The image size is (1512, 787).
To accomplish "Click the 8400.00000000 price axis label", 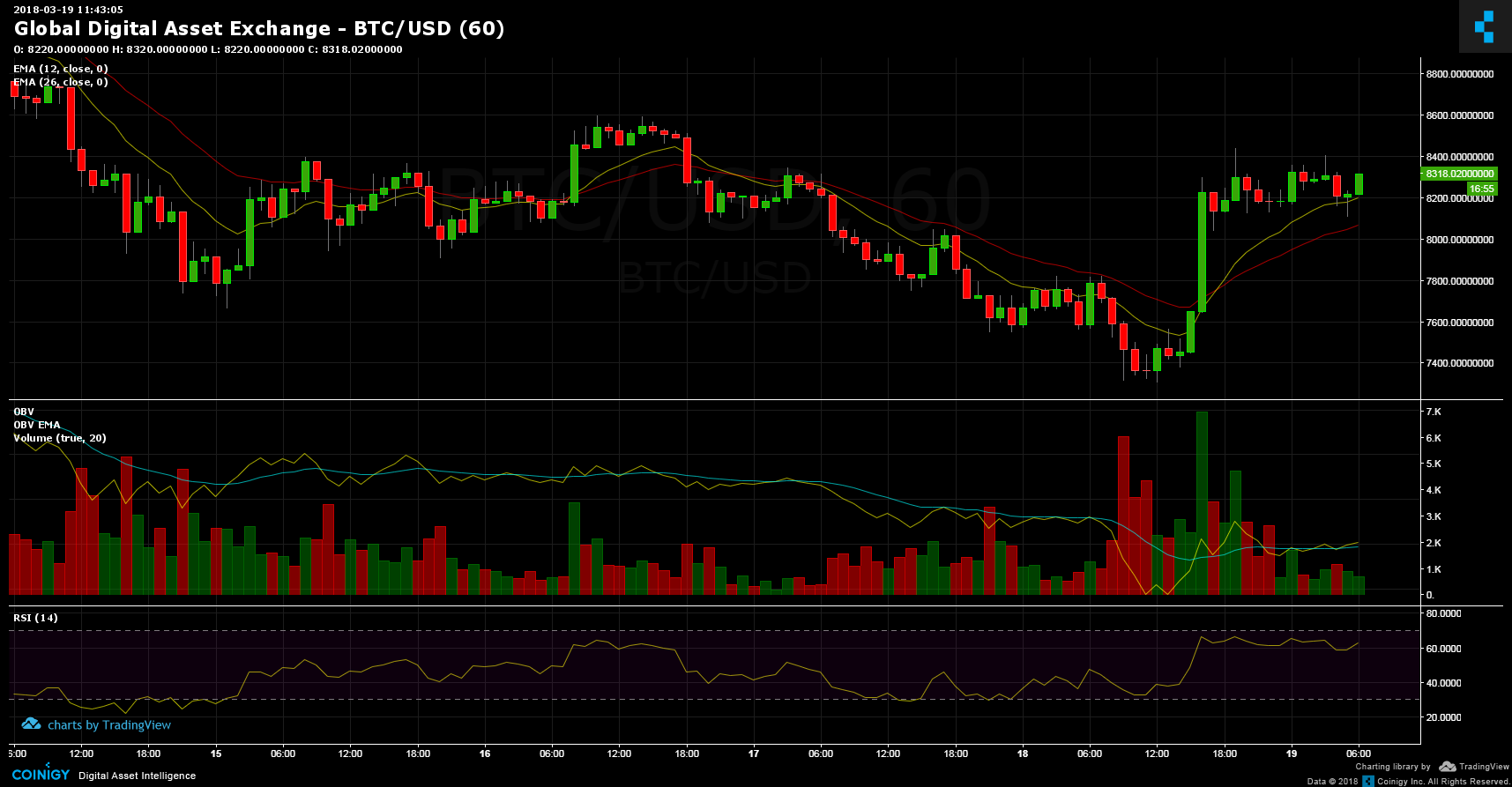I will click(x=1460, y=157).
